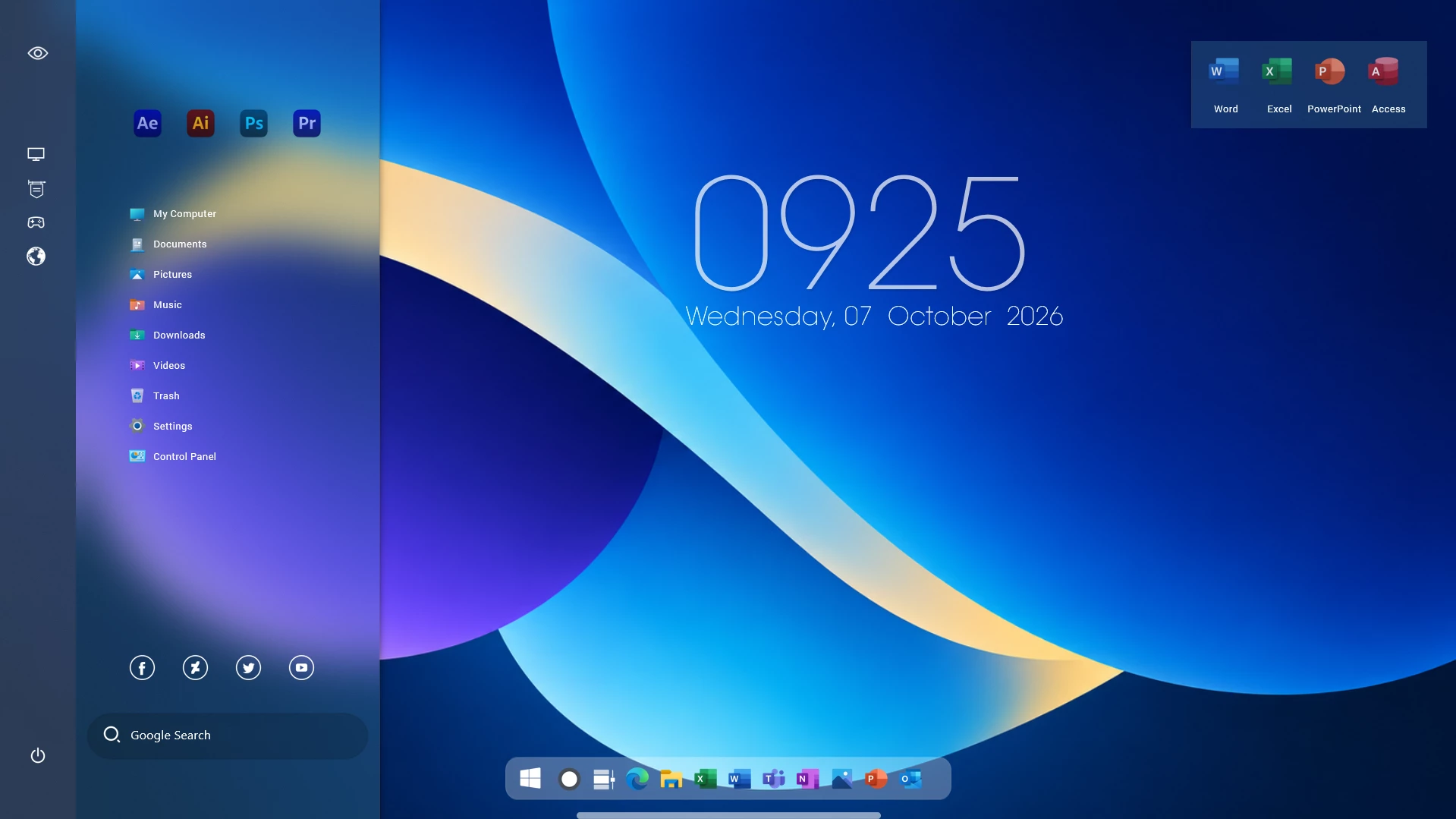Open the After Effects shortcut
Screen dimensions: 1456x819
[x=147, y=123]
